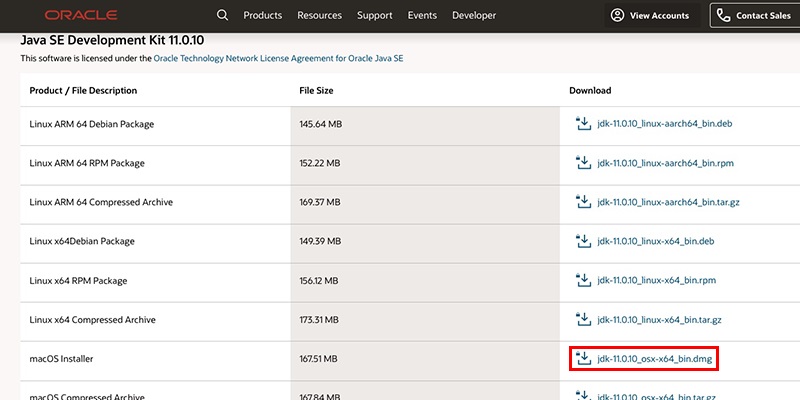Select the Linux ARM 64 Debian Package row label
800x400 pixels.
click(x=92, y=124)
